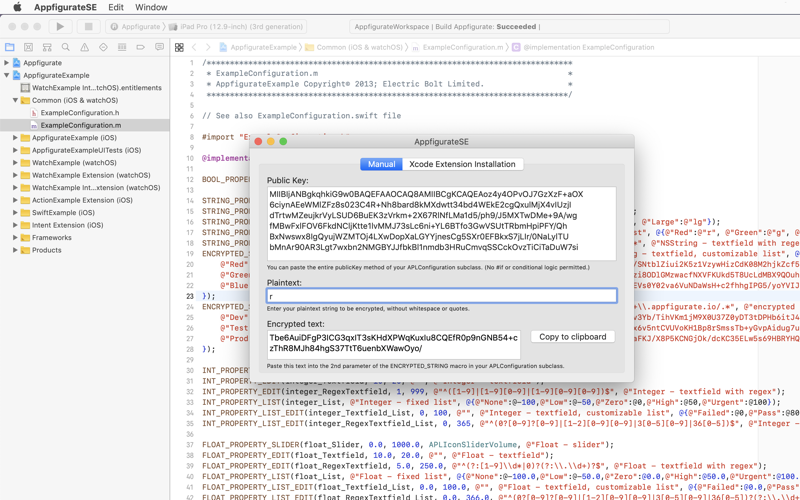
Task: Stop the running Xcode scheme
Action: point(88,27)
